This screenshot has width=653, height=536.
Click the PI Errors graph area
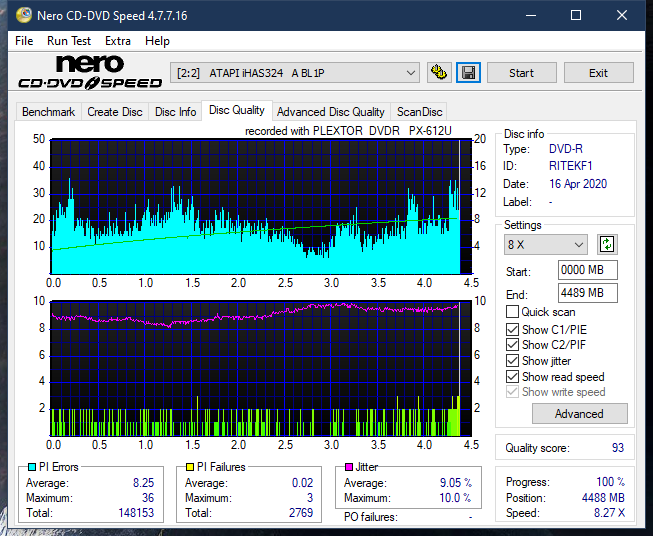pyautogui.click(x=261, y=207)
